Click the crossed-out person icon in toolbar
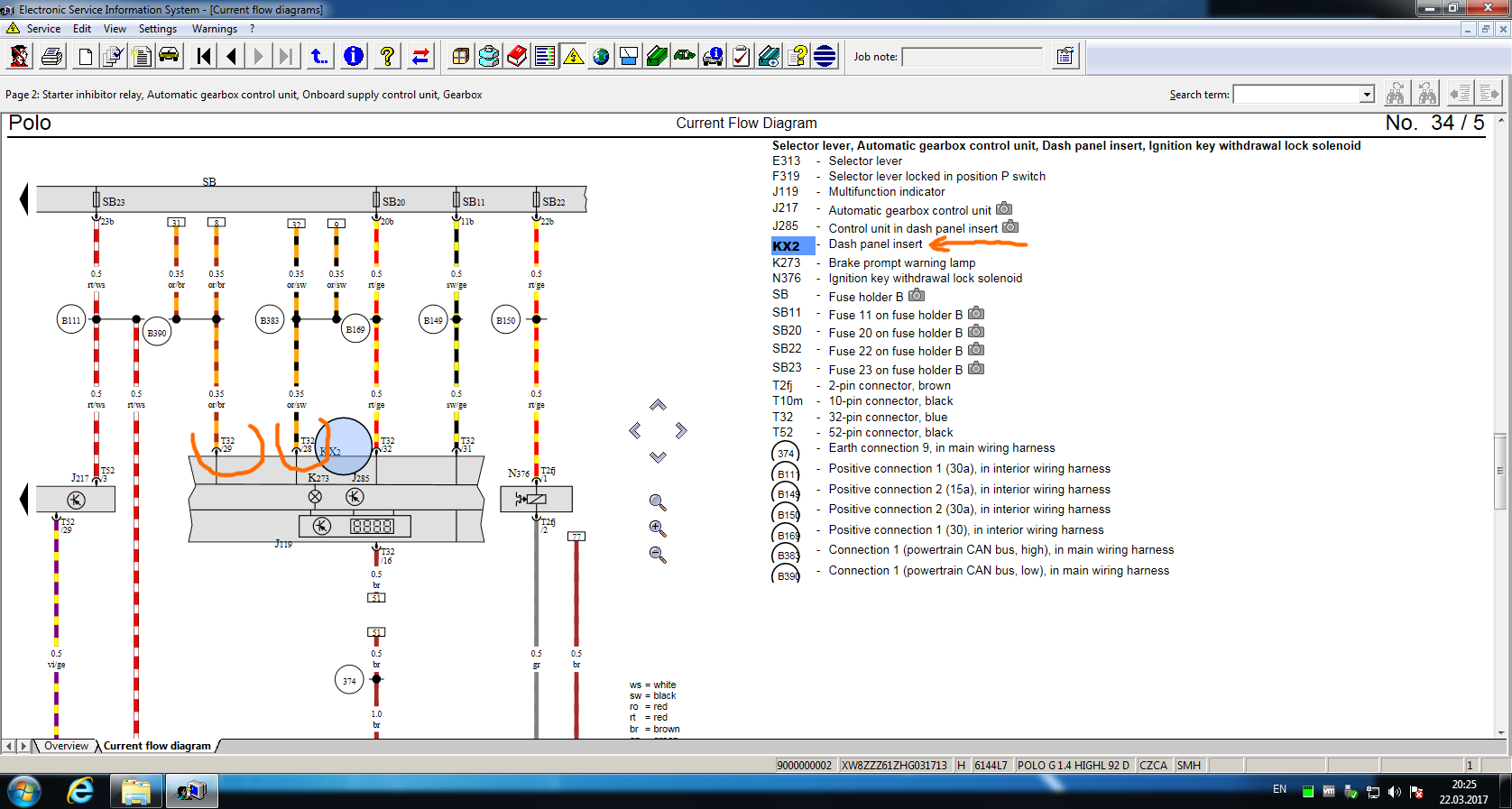The height and width of the screenshot is (809, 1512). coord(19,56)
